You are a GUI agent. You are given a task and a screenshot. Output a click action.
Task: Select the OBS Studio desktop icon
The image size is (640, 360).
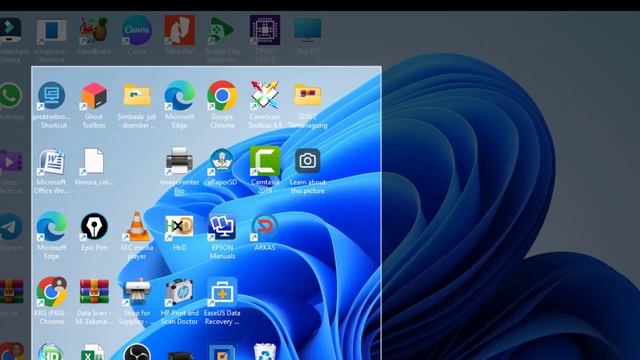137,352
